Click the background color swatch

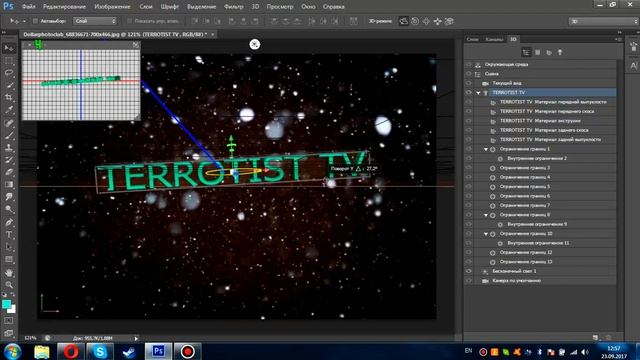point(12,309)
